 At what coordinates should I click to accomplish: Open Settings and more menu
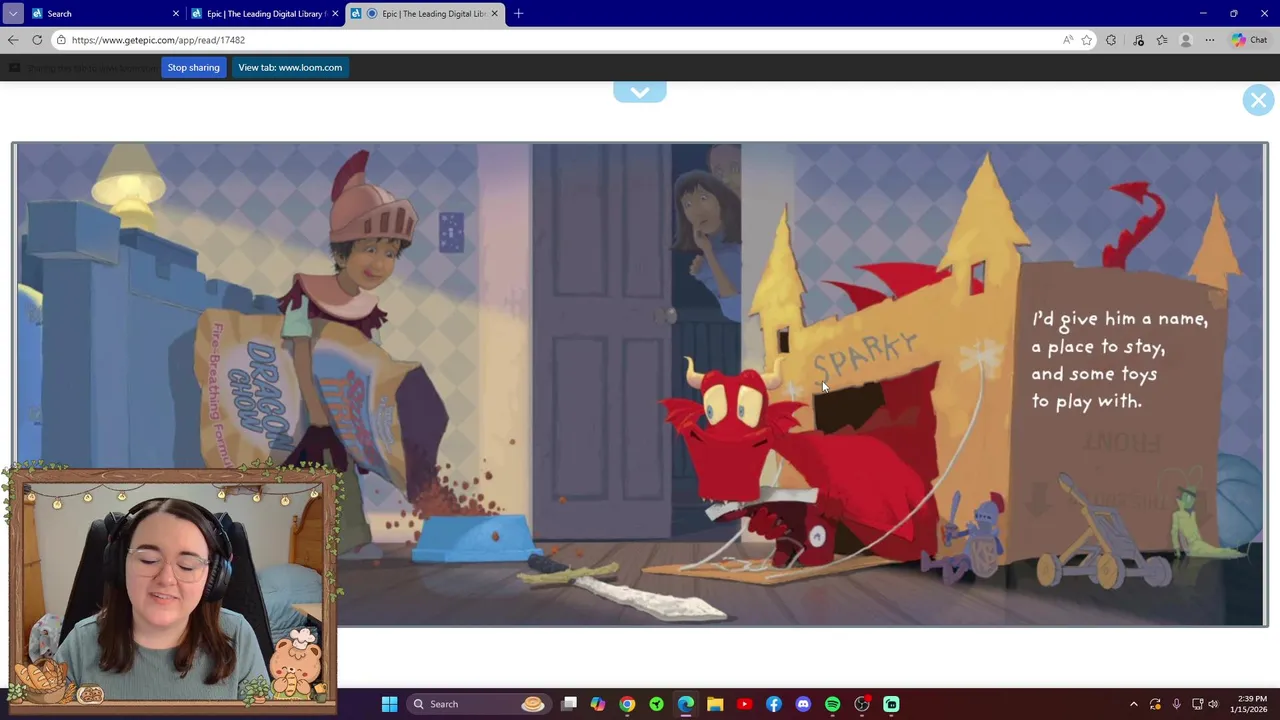pos(1210,40)
